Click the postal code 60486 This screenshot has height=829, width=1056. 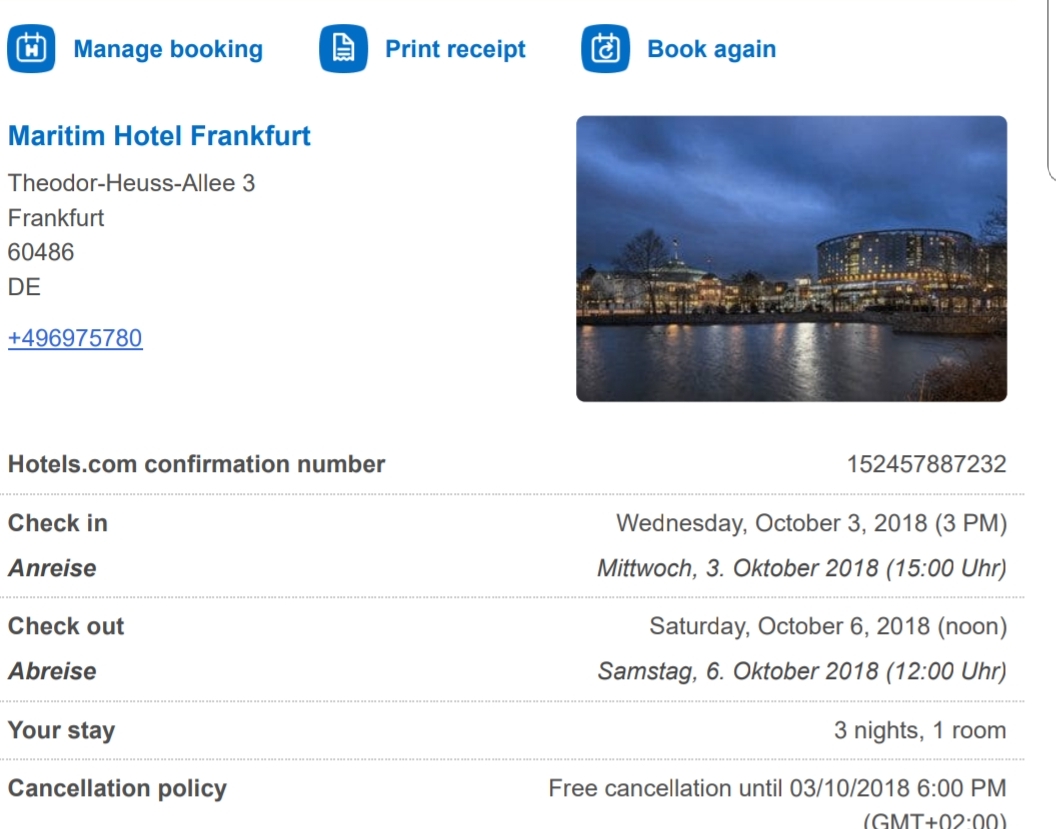click(41, 252)
